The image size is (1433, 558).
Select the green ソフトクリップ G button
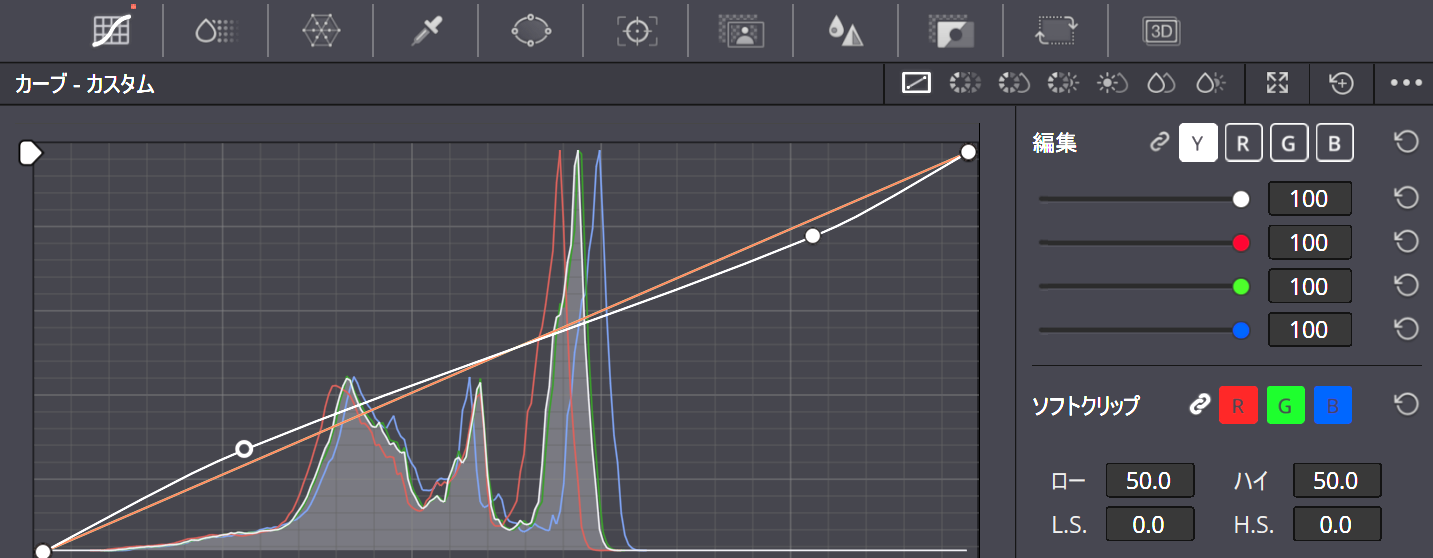coord(1285,405)
